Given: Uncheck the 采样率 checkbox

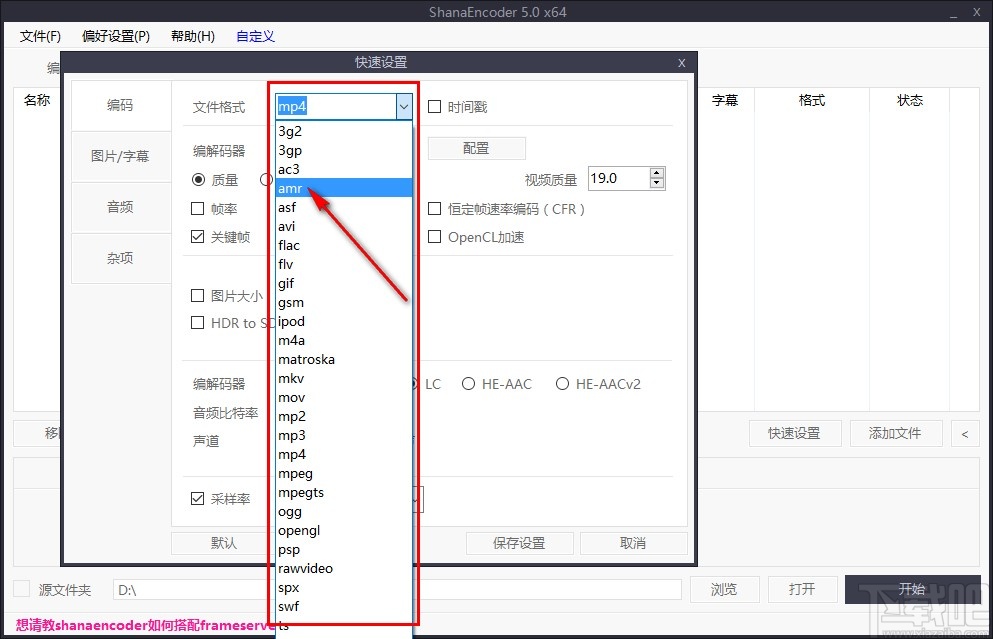Looking at the screenshot, I should click(x=198, y=499).
